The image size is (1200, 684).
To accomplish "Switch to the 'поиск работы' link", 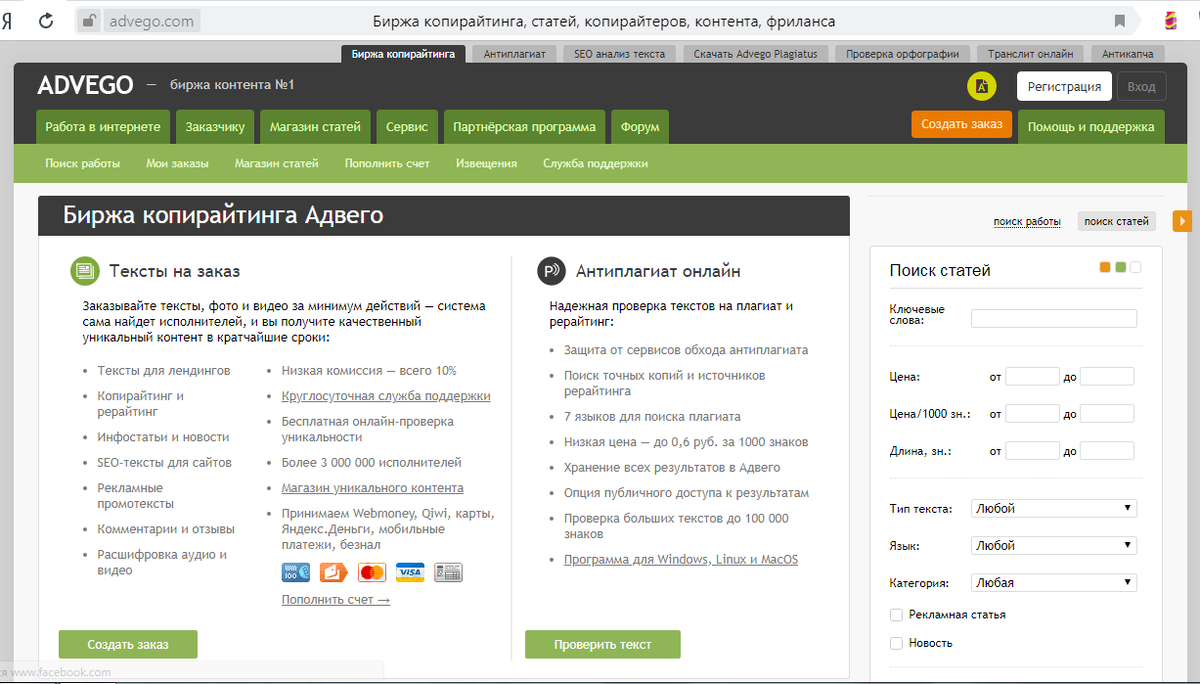I will (1027, 222).
